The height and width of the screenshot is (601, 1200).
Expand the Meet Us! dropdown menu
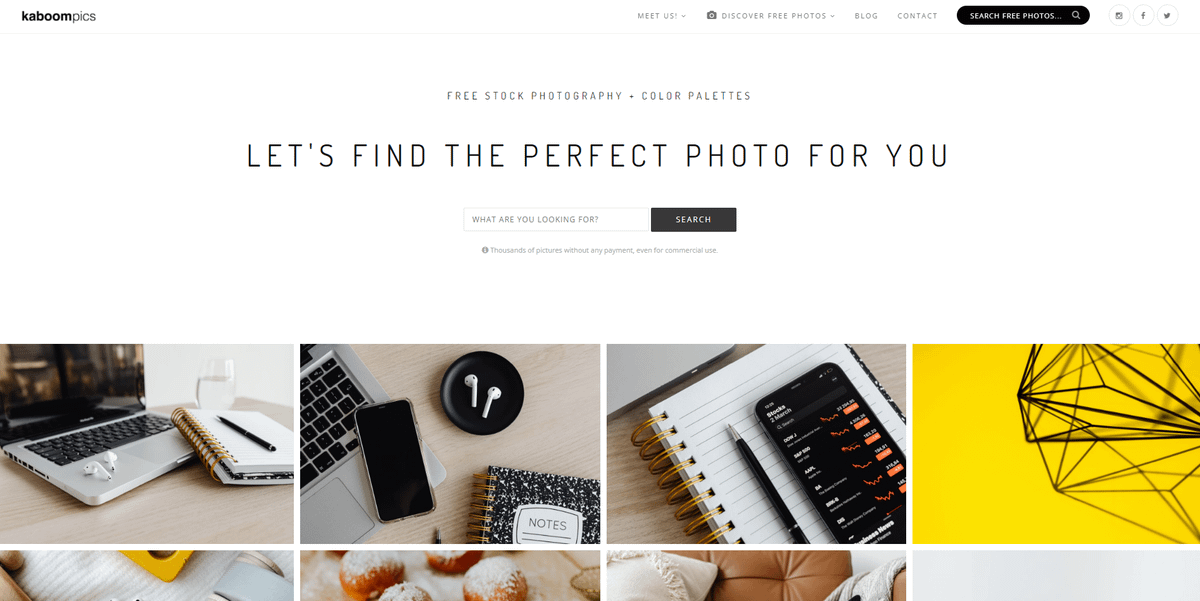662,16
